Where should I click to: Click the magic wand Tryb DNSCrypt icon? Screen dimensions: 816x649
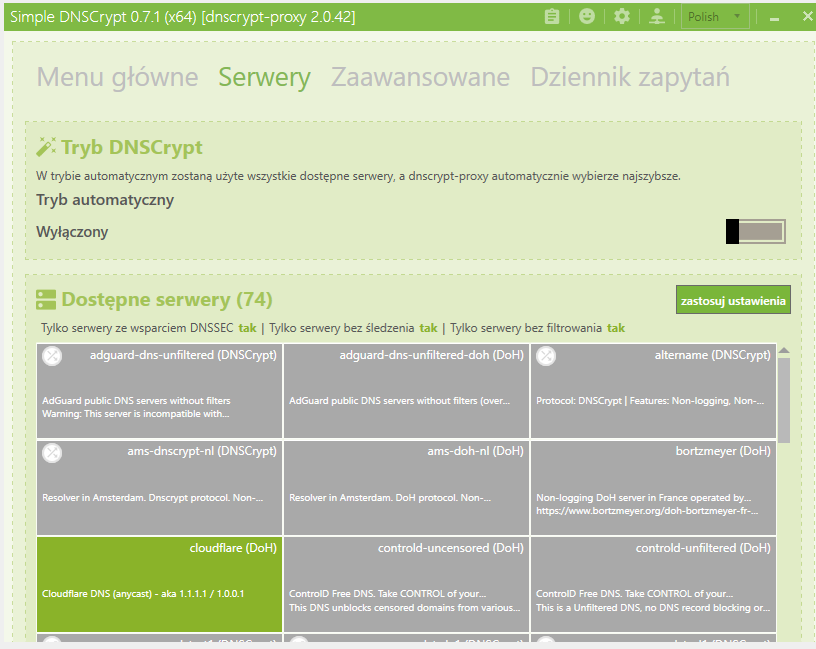click(x=46, y=148)
